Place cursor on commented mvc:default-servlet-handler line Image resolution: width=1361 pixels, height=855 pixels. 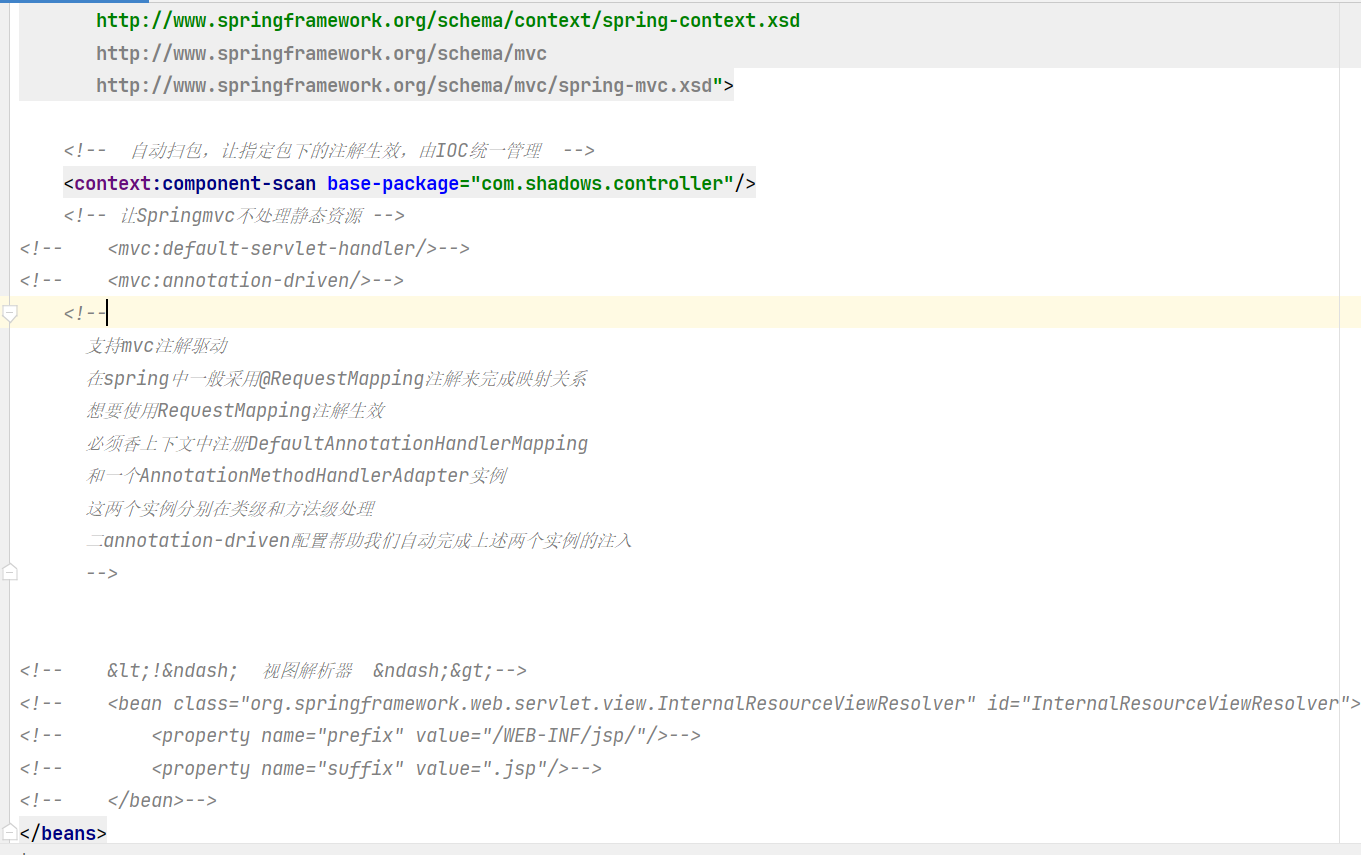tap(272, 248)
